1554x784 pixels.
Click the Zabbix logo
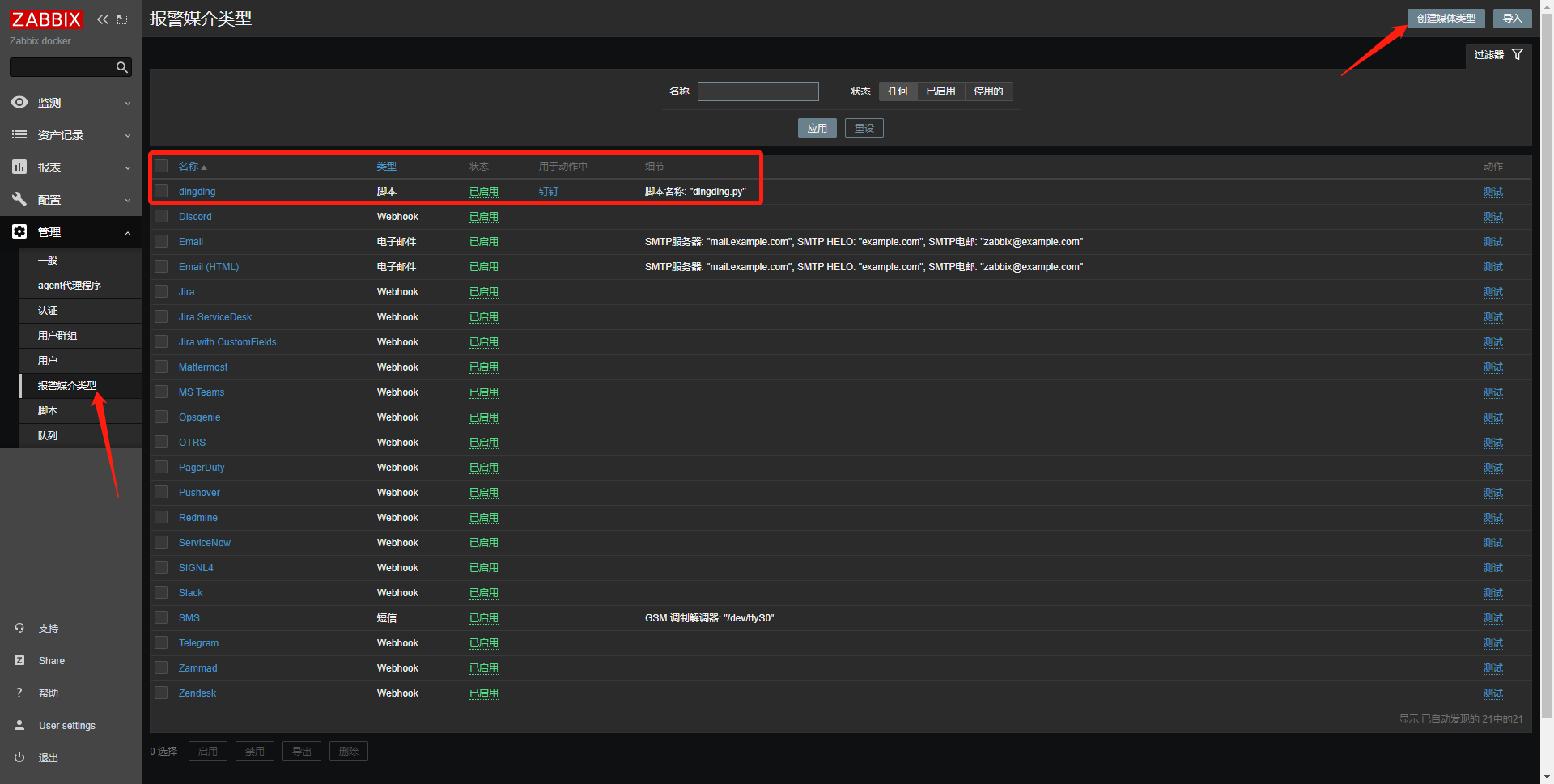click(x=46, y=19)
